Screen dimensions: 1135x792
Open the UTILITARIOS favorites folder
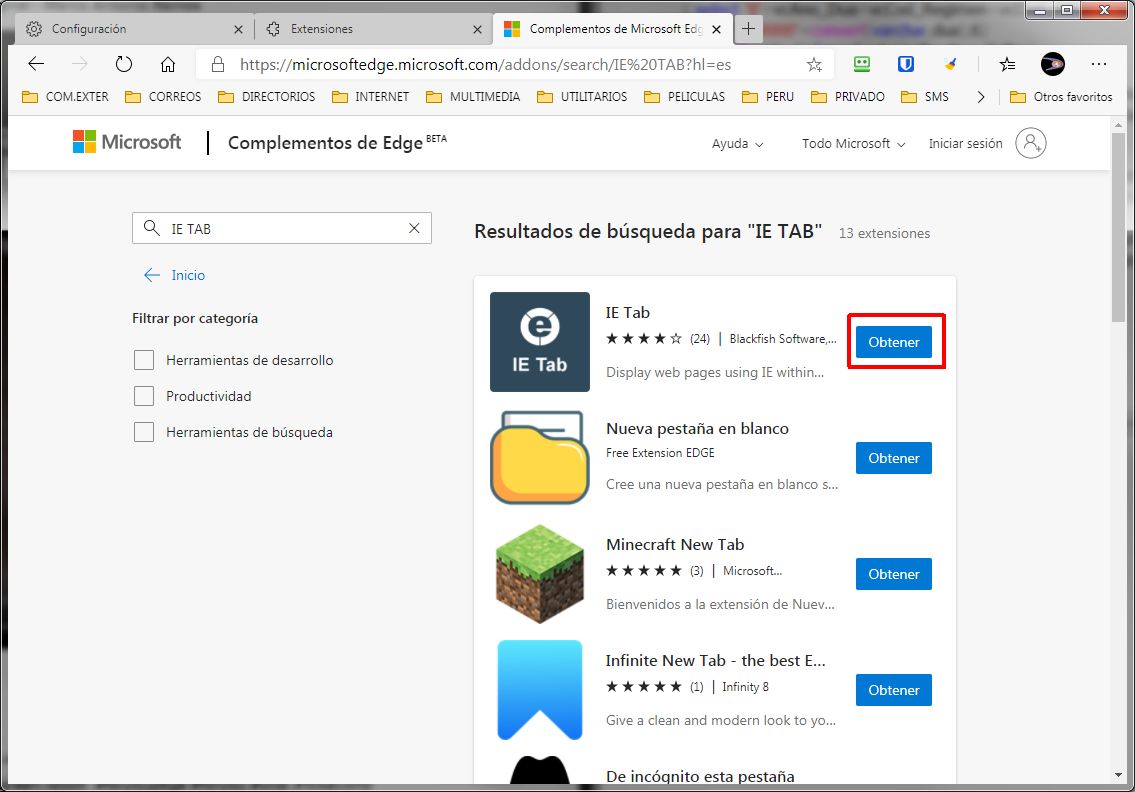(582, 97)
